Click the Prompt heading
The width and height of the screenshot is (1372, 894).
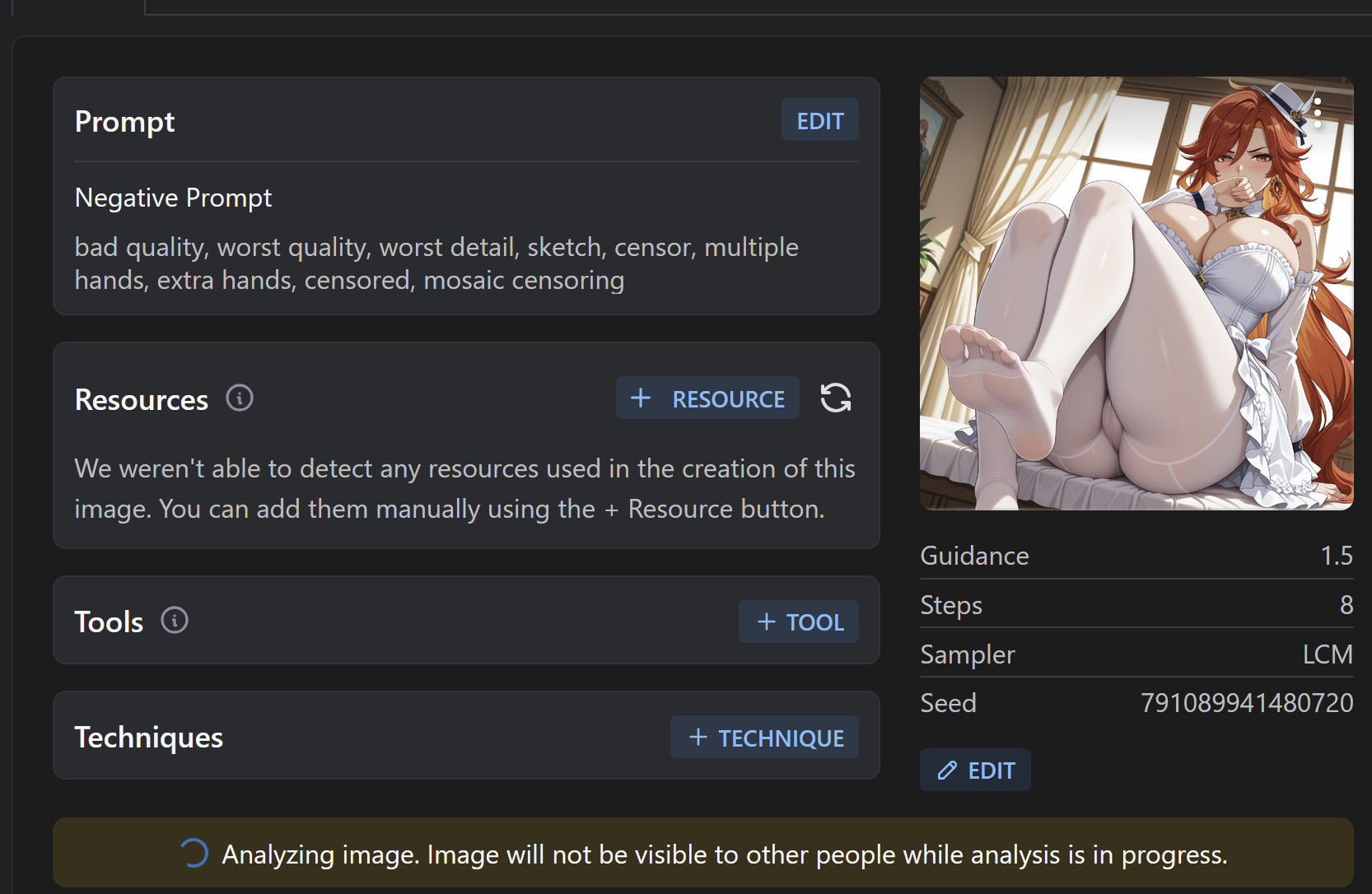pos(124,121)
